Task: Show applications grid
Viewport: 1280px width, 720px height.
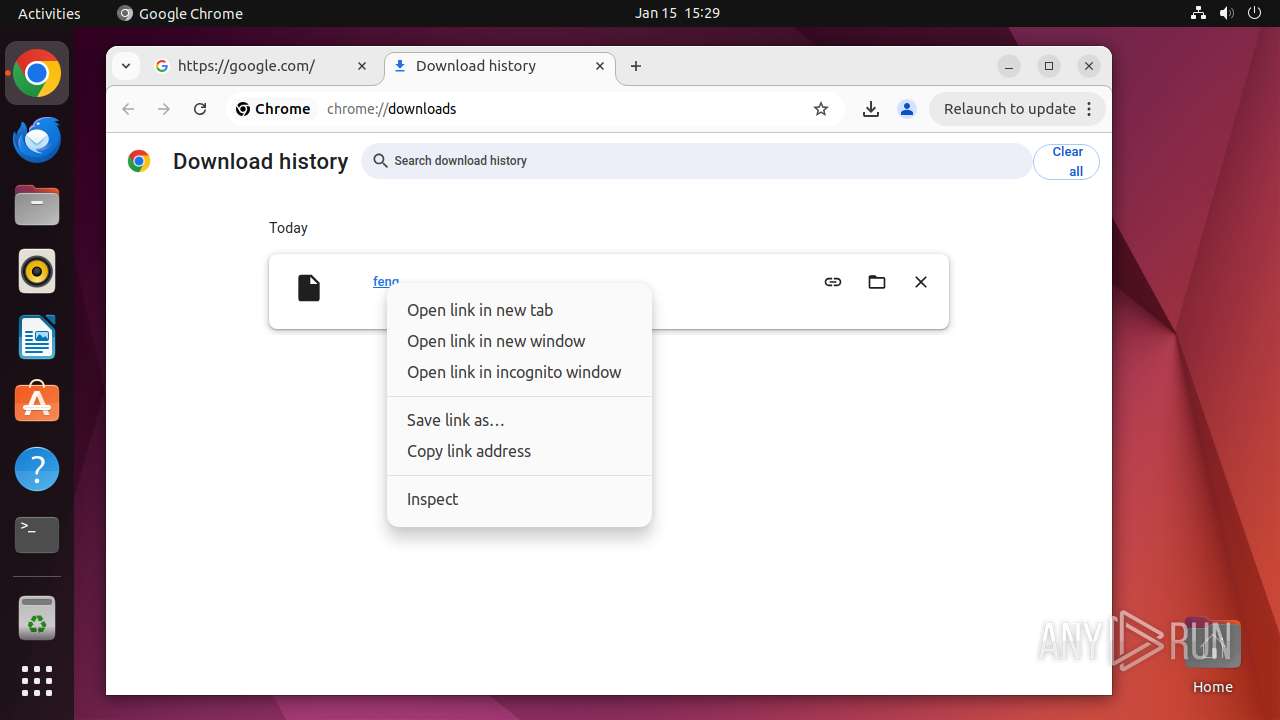Action: coord(37,681)
